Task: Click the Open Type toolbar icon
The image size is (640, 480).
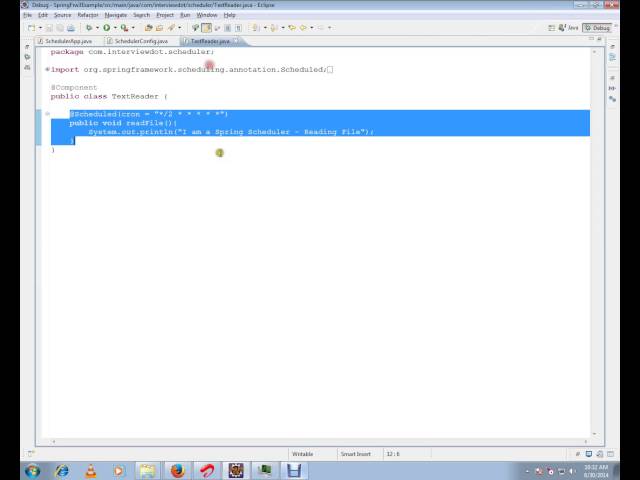Action: coord(148,28)
